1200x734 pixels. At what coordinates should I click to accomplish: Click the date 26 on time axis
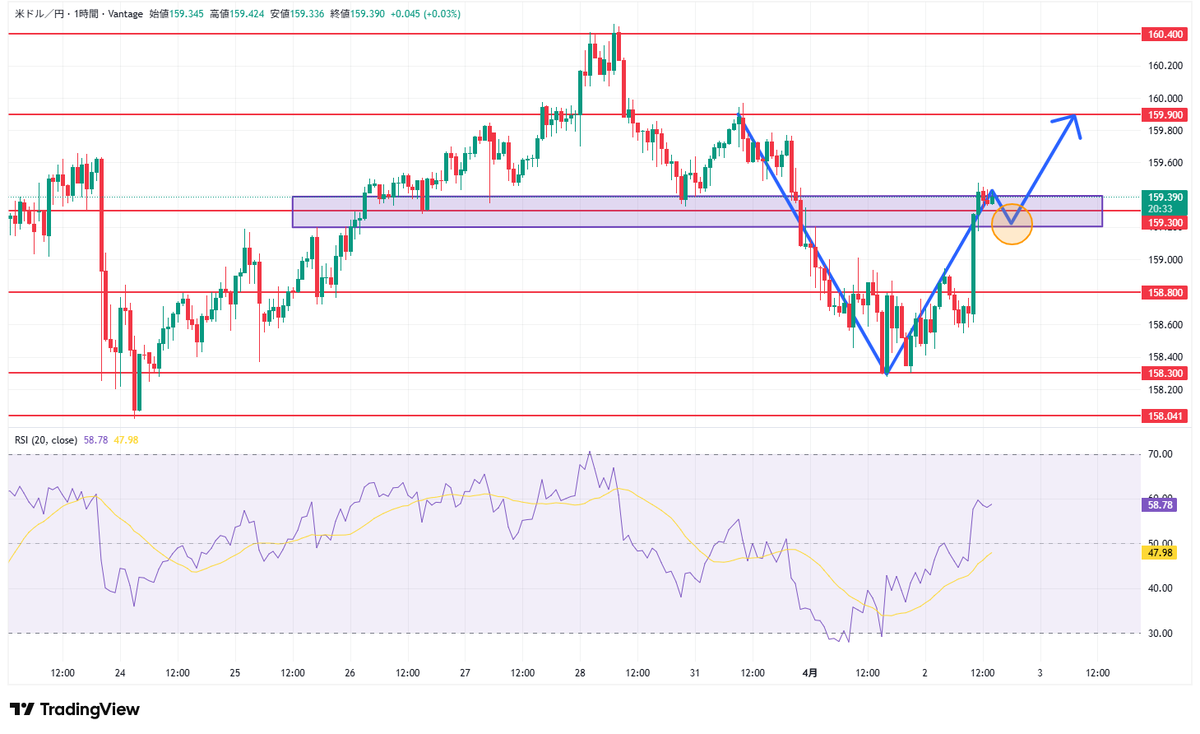click(x=350, y=673)
